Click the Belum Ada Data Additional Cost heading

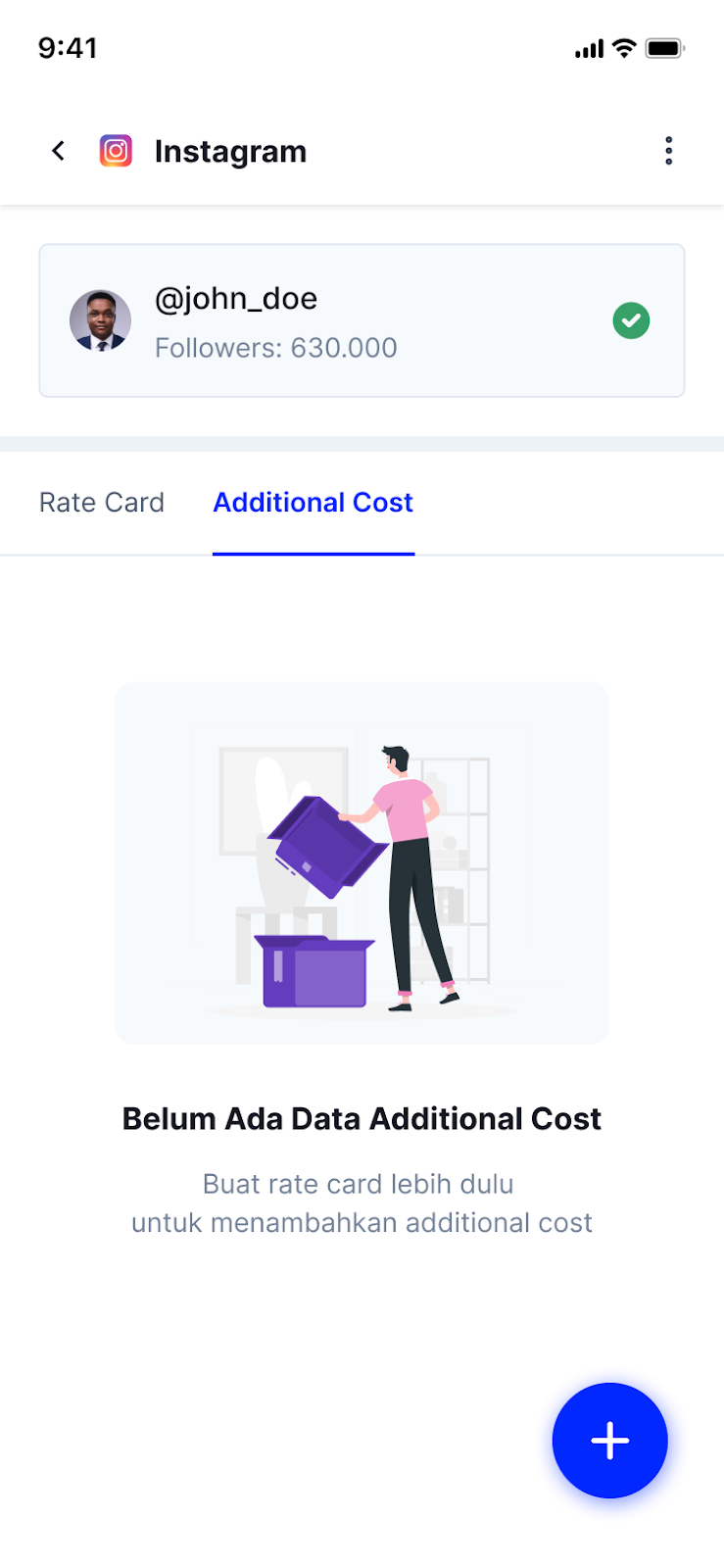tap(362, 1119)
